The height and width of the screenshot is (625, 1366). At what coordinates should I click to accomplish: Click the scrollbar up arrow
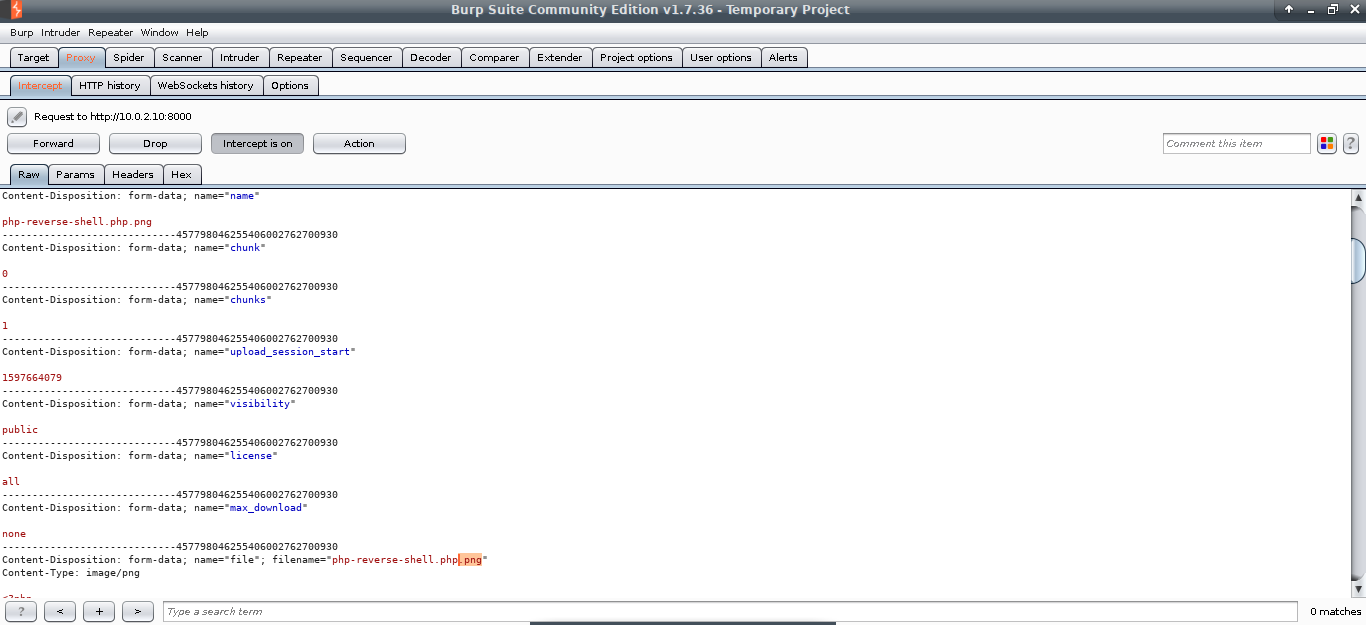point(1358,198)
